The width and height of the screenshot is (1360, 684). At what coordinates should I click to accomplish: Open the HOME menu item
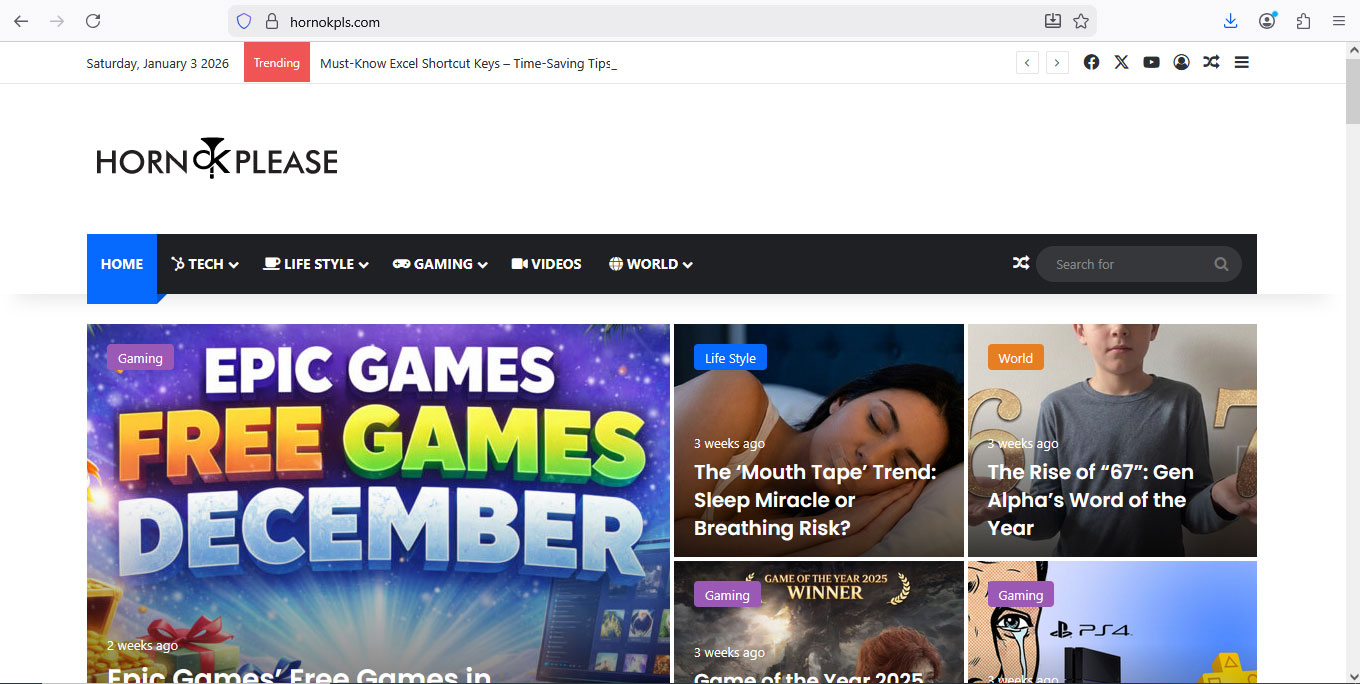tap(122, 264)
